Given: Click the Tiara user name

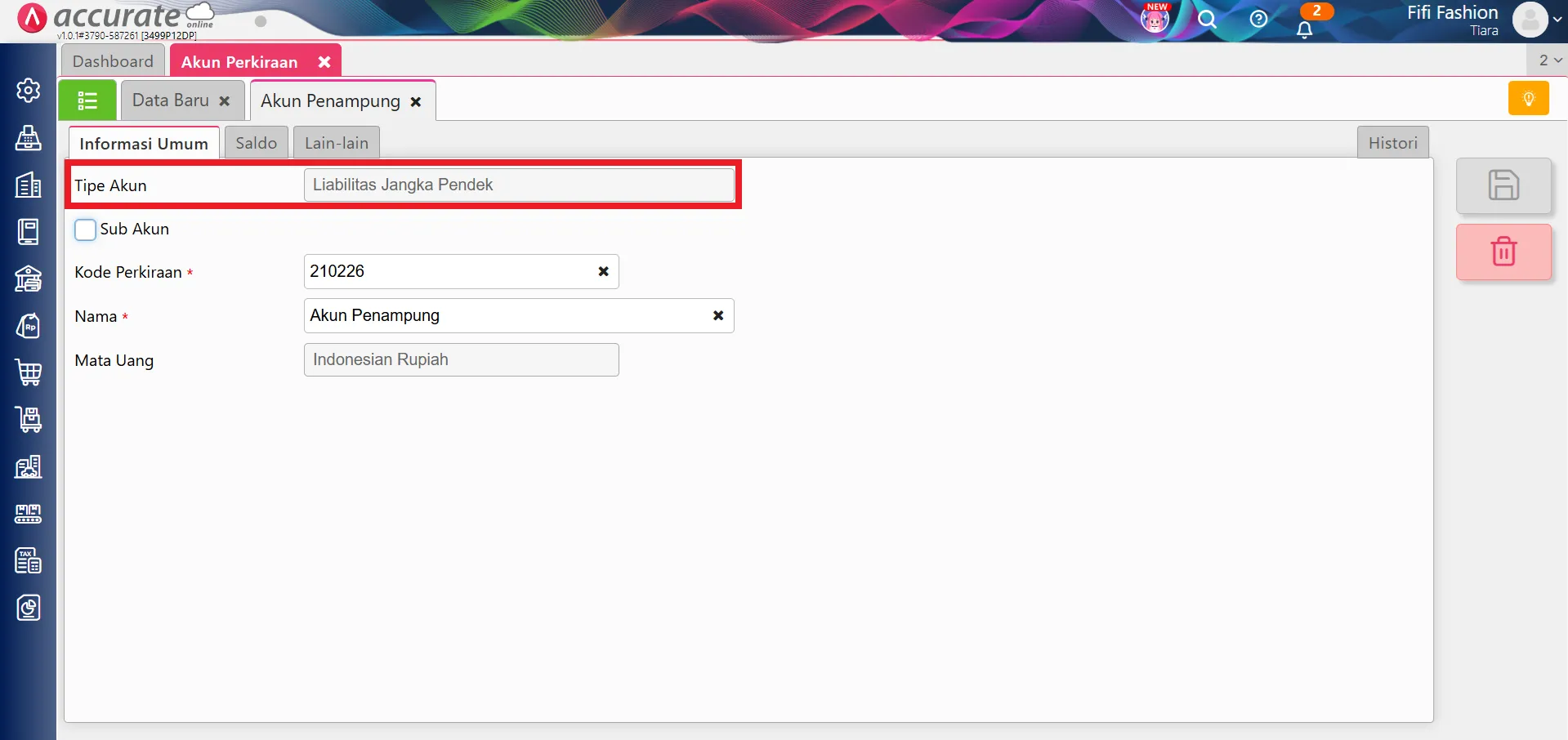Looking at the screenshot, I should tap(1484, 31).
